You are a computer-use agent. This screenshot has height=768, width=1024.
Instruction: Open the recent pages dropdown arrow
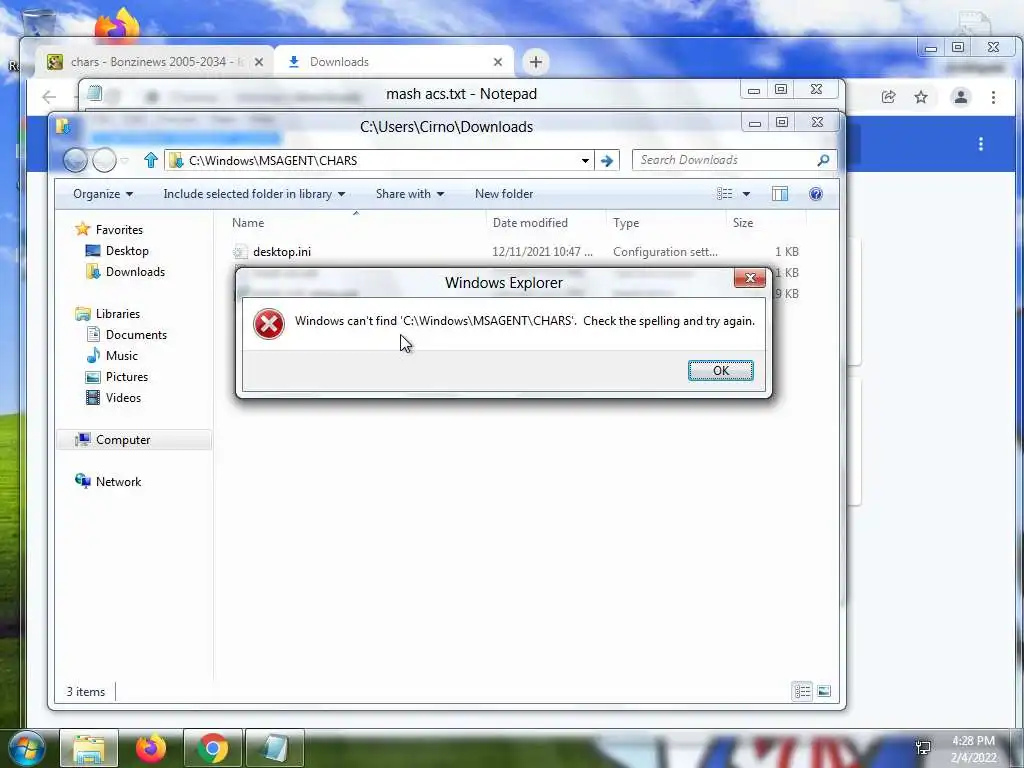click(125, 161)
